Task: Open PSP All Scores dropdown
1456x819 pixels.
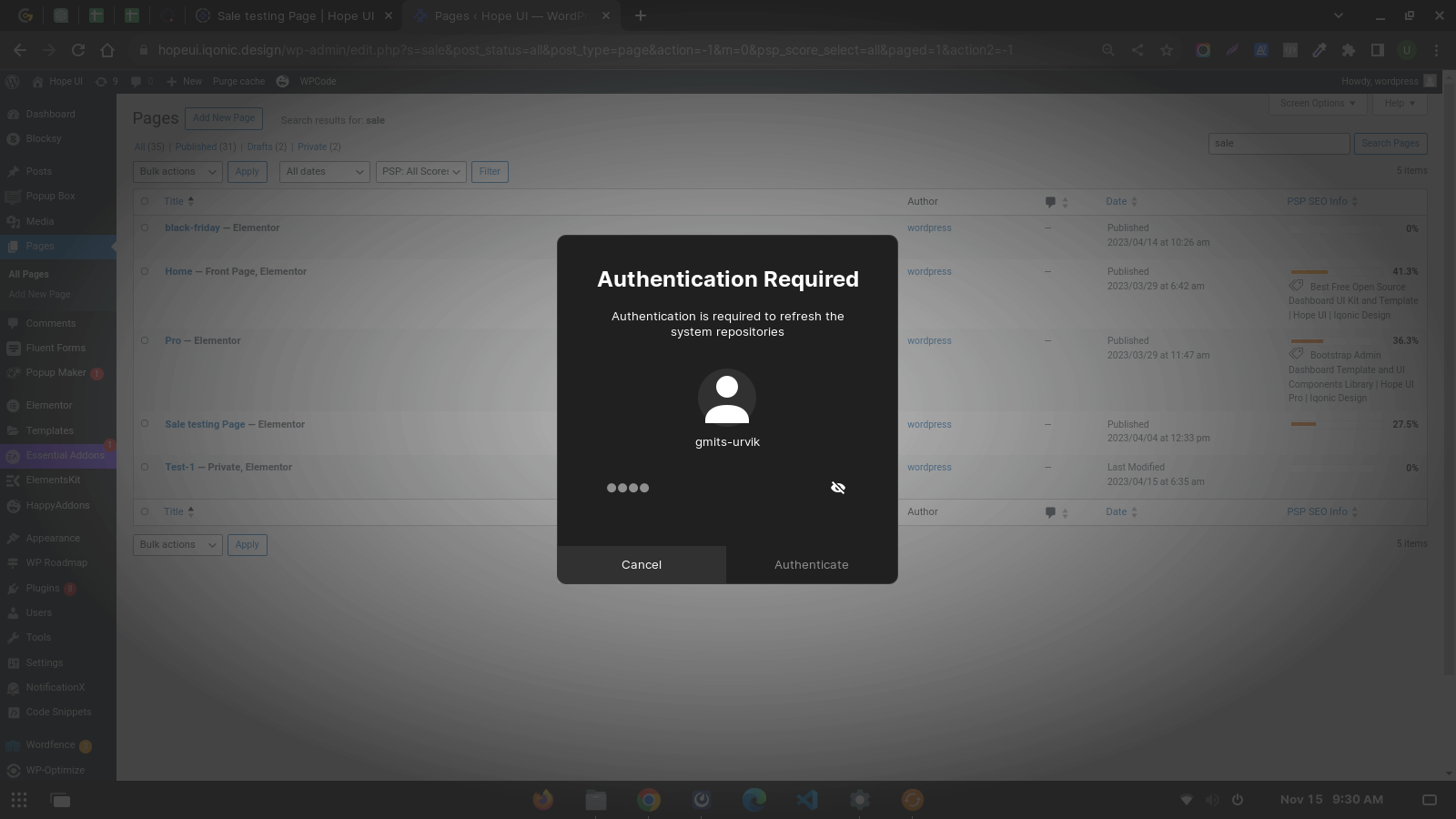Action: (421, 171)
